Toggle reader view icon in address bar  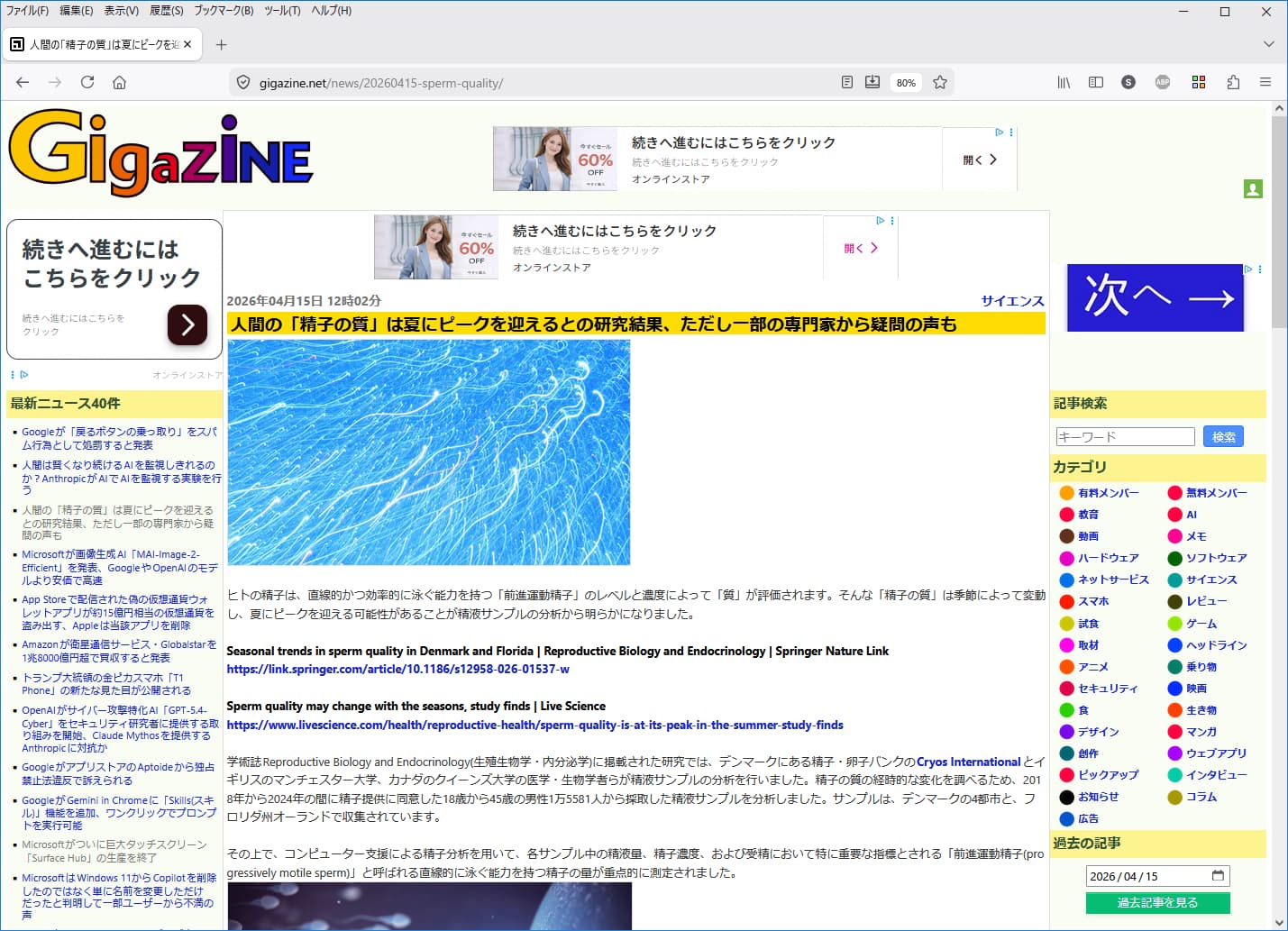pos(846,82)
